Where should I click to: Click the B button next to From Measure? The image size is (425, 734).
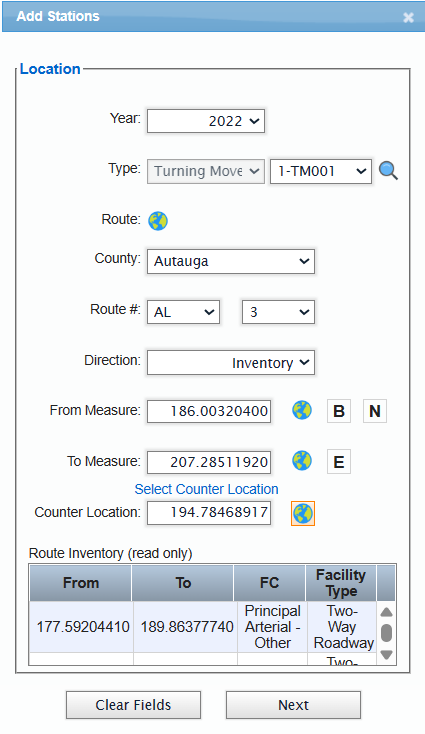[339, 411]
